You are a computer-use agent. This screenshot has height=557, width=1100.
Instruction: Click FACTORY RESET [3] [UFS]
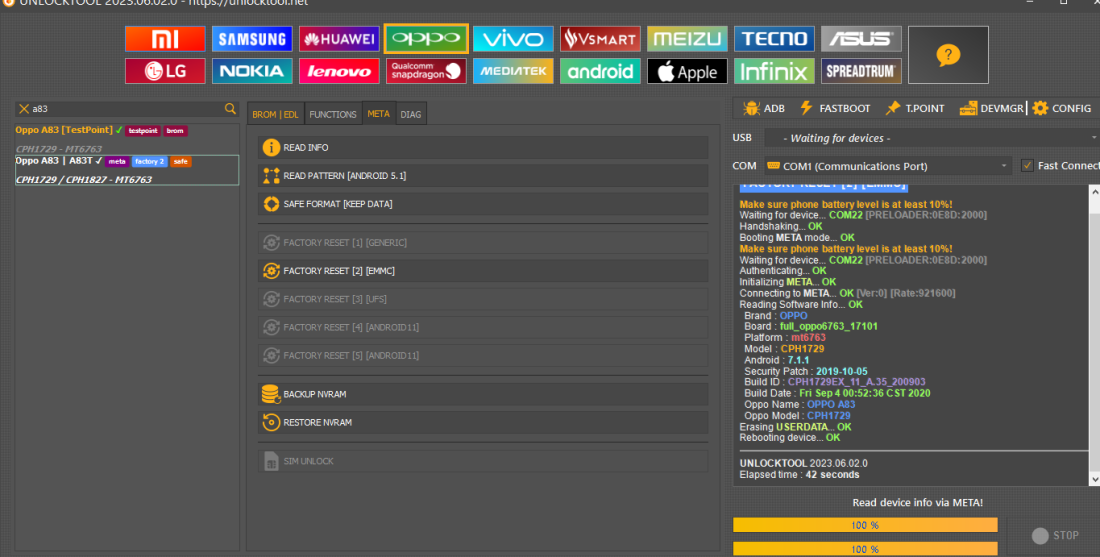pyautogui.click(x=483, y=299)
